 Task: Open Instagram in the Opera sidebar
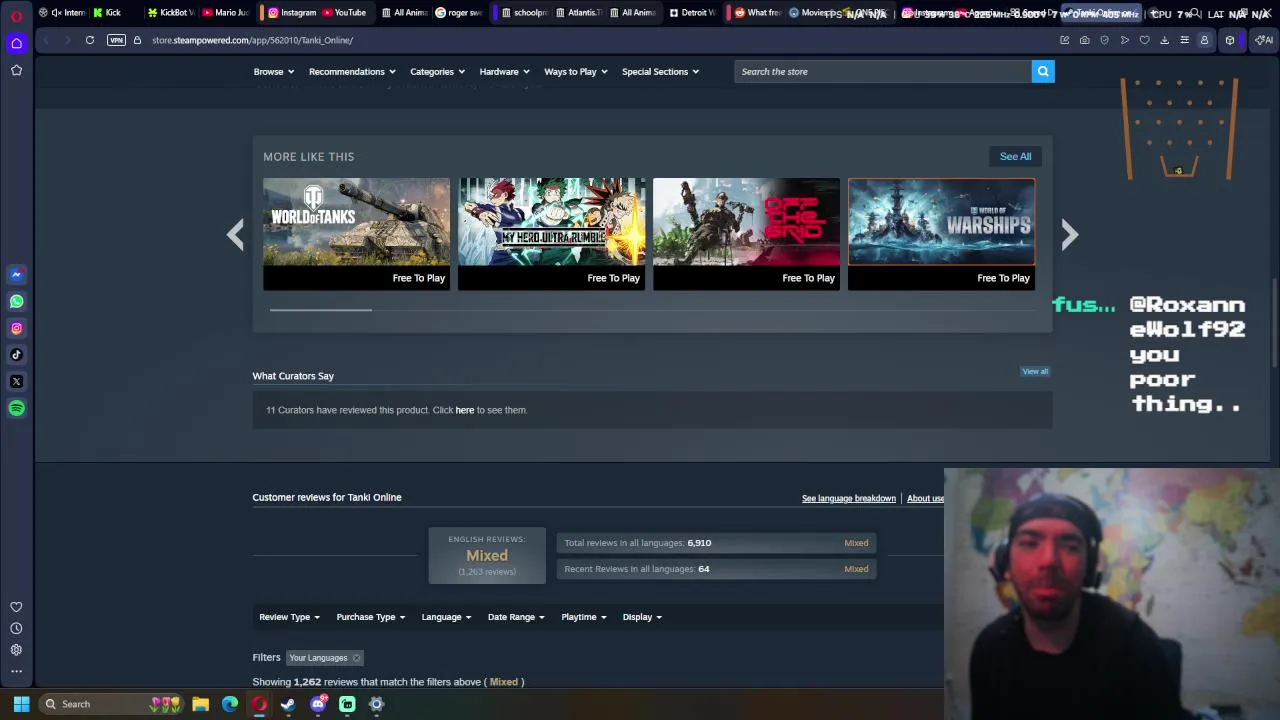tap(16, 328)
